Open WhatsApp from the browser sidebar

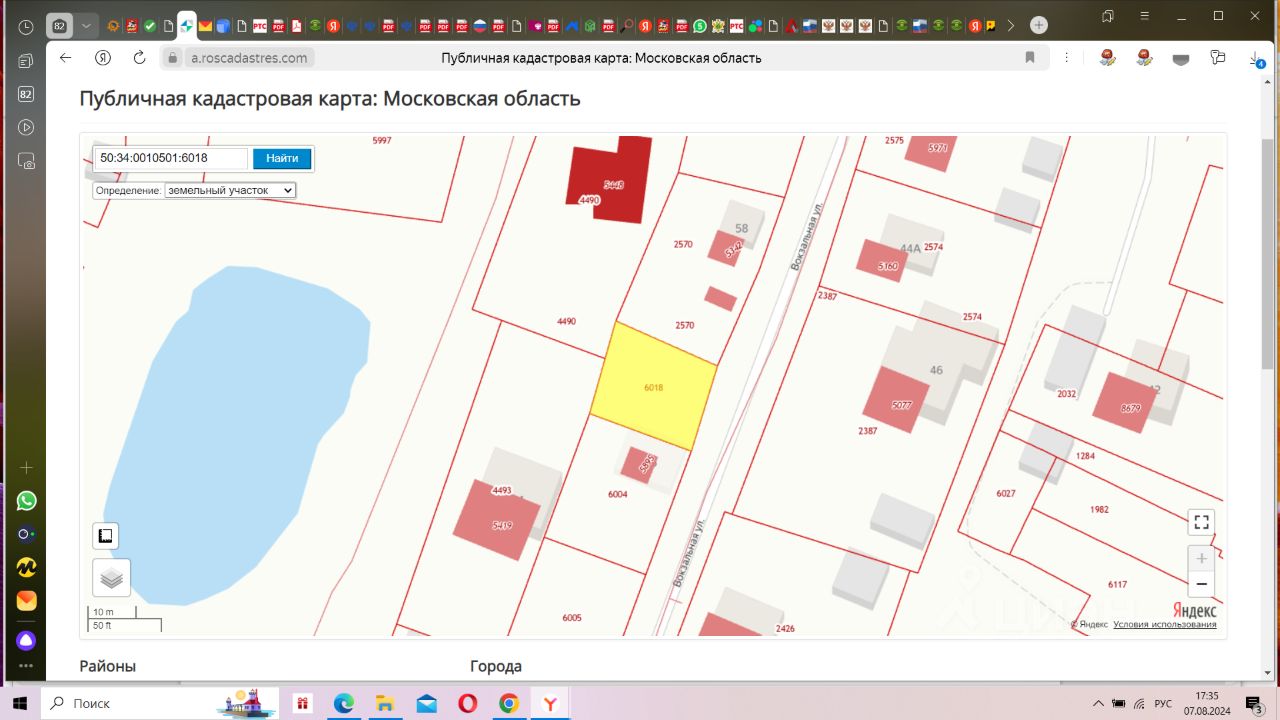(x=27, y=500)
